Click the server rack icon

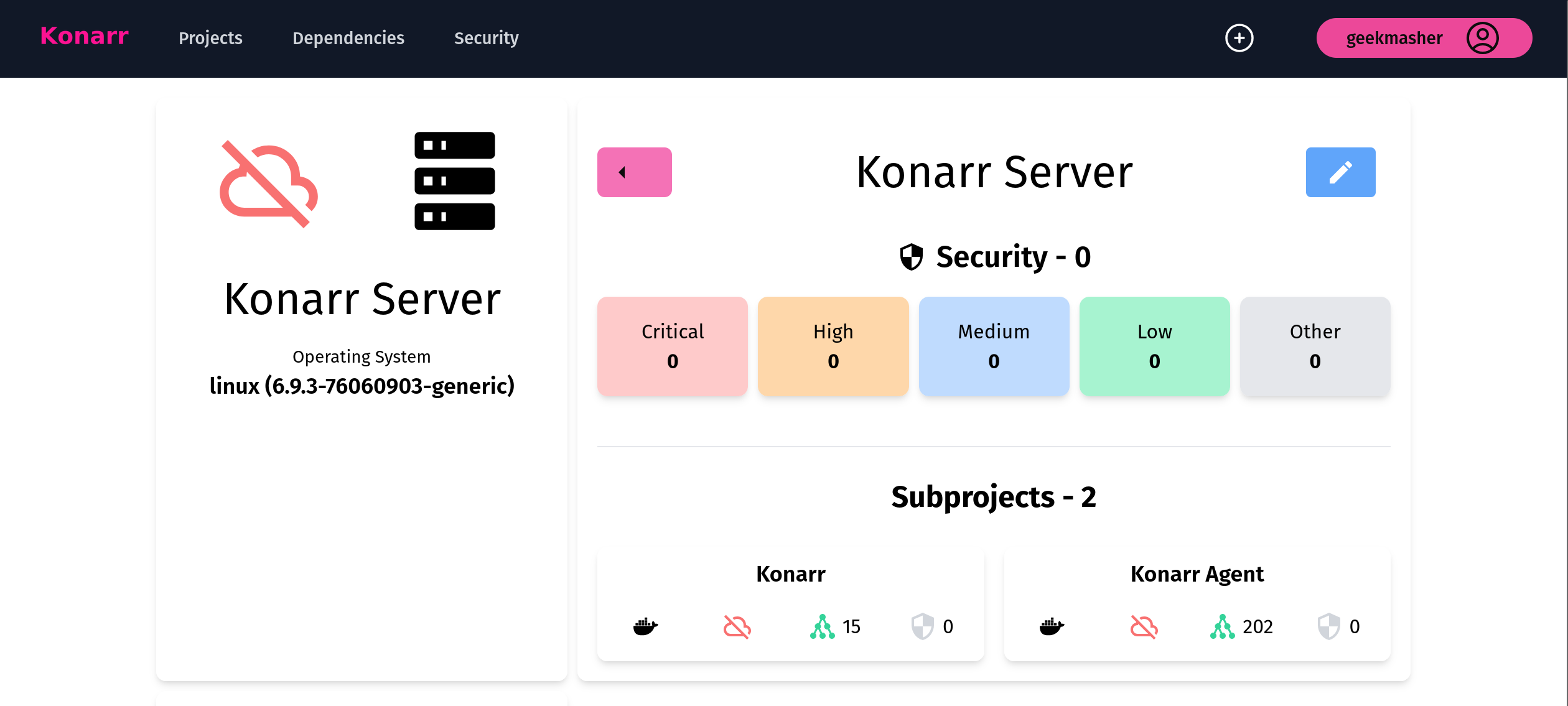(454, 180)
